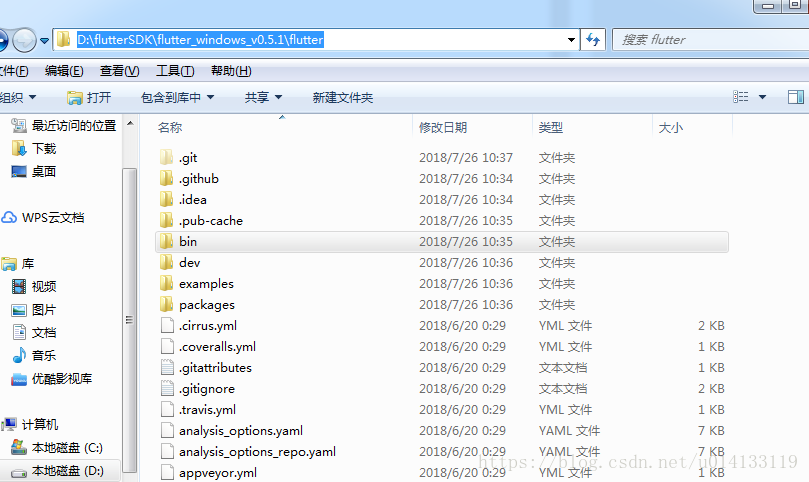Click the .gitignore file icon
This screenshot has width=809, height=482.
(x=167, y=388)
